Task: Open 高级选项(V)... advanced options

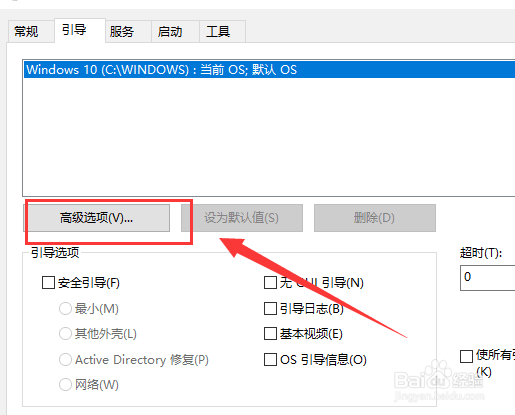Action: [96, 218]
